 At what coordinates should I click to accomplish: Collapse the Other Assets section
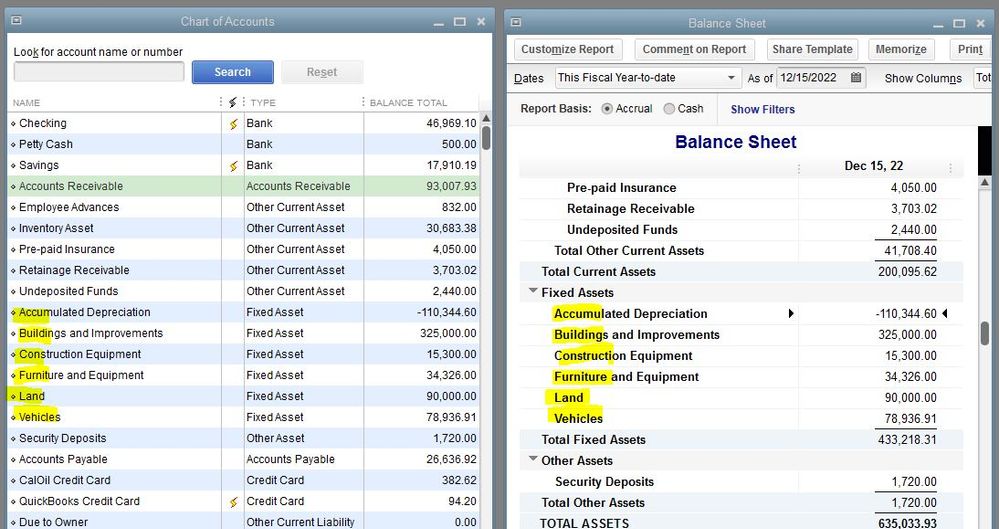533,459
